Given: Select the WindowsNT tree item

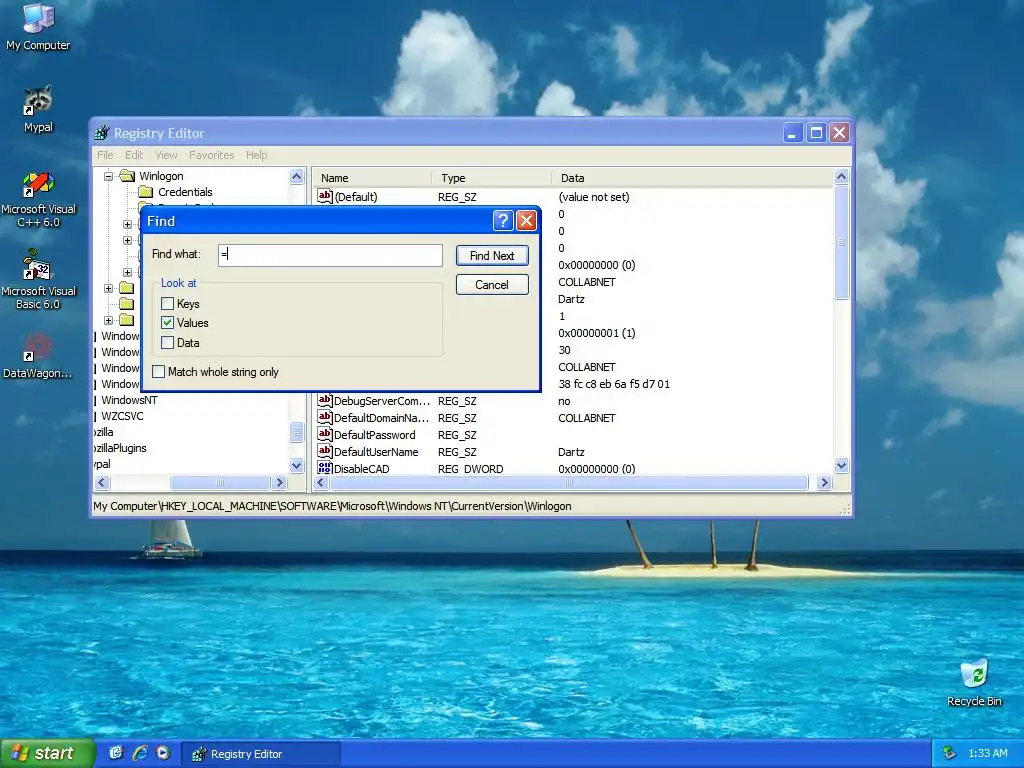Looking at the screenshot, I should [129, 400].
